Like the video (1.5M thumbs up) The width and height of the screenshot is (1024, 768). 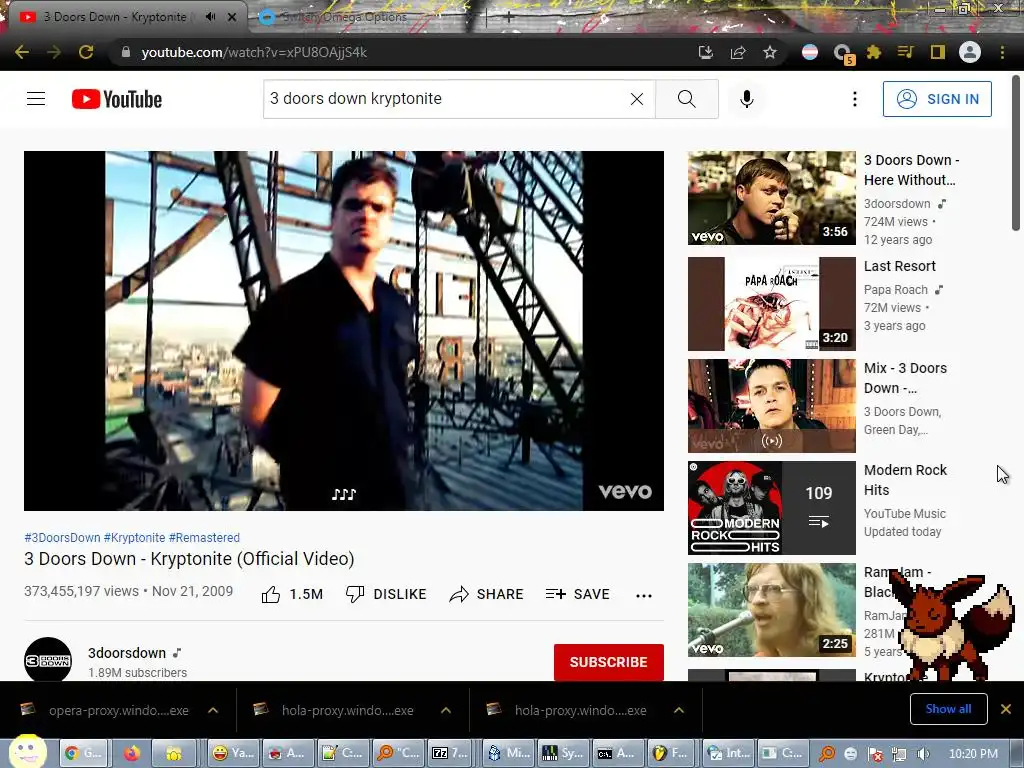[x=292, y=594]
